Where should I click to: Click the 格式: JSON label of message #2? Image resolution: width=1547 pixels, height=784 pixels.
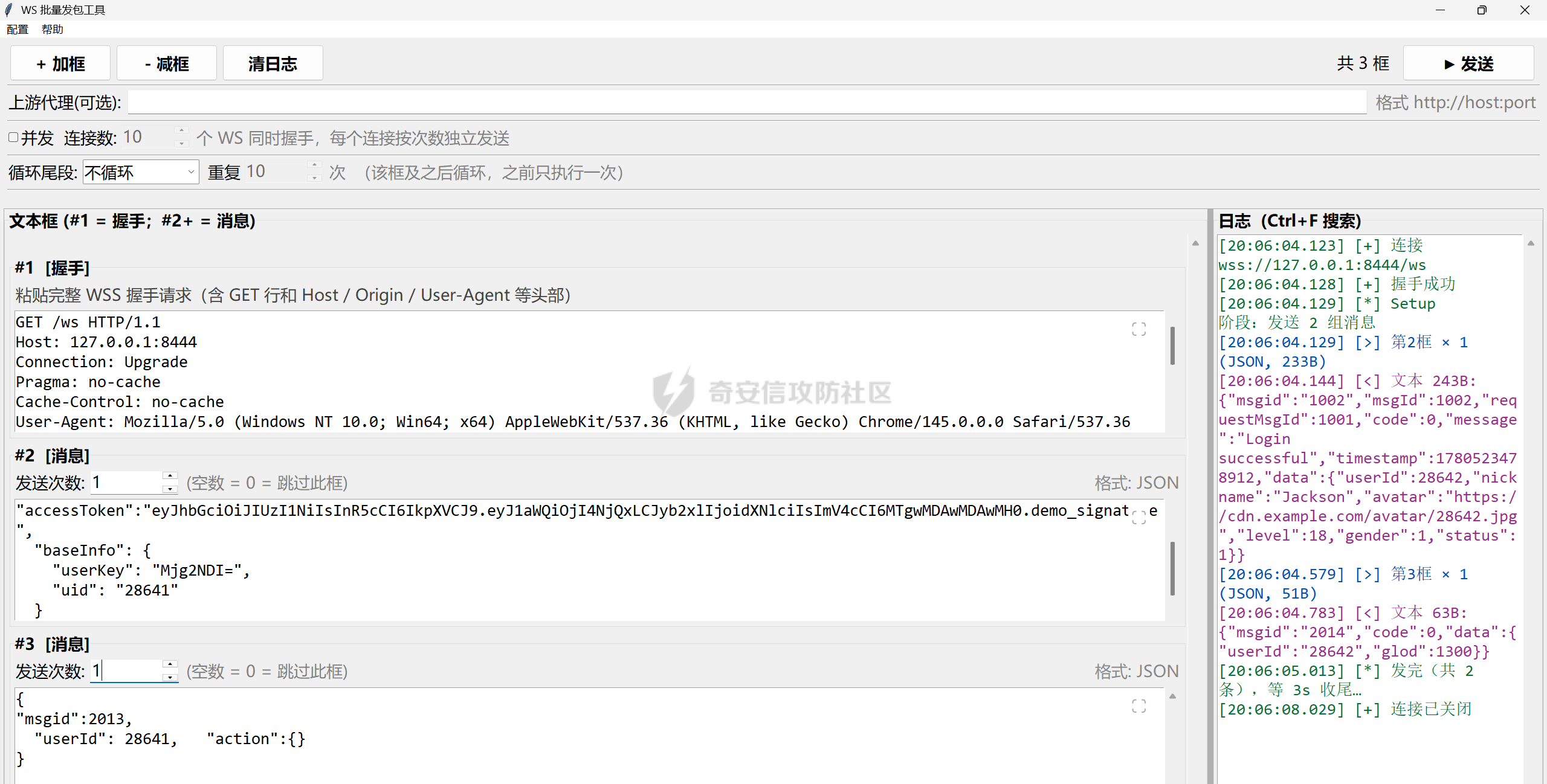coord(1136,483)
